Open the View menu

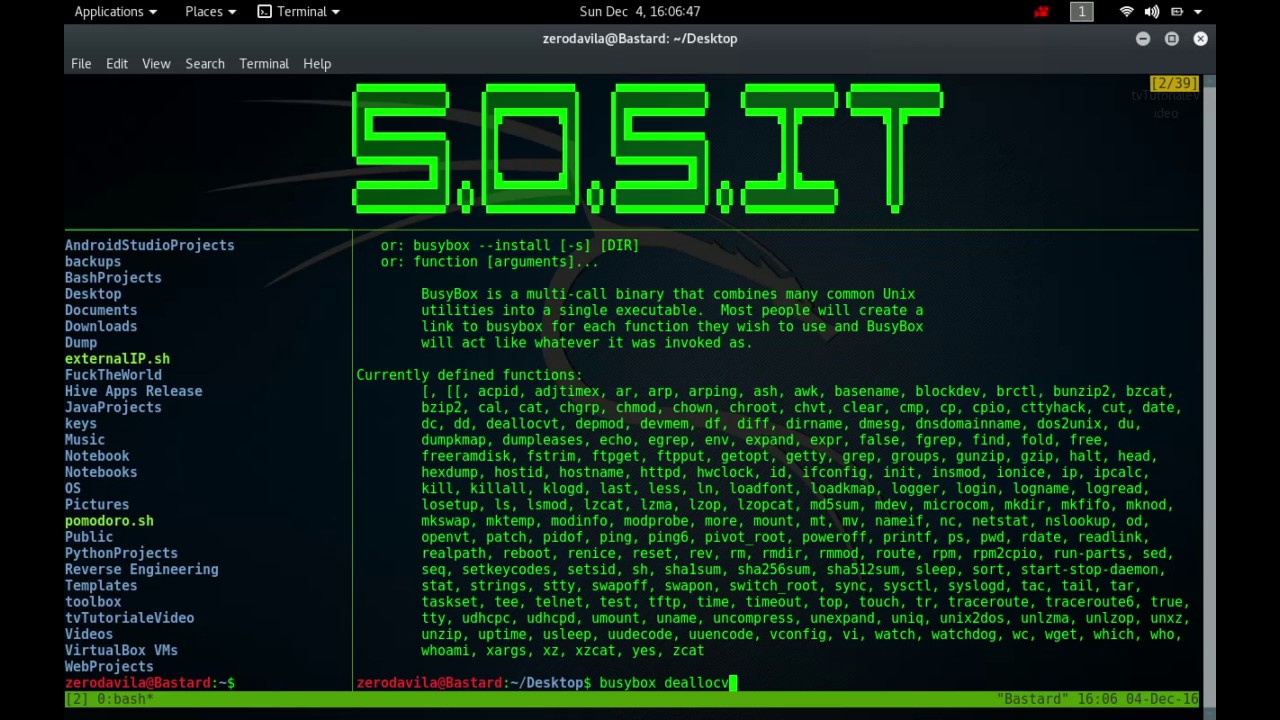[156, 64]
